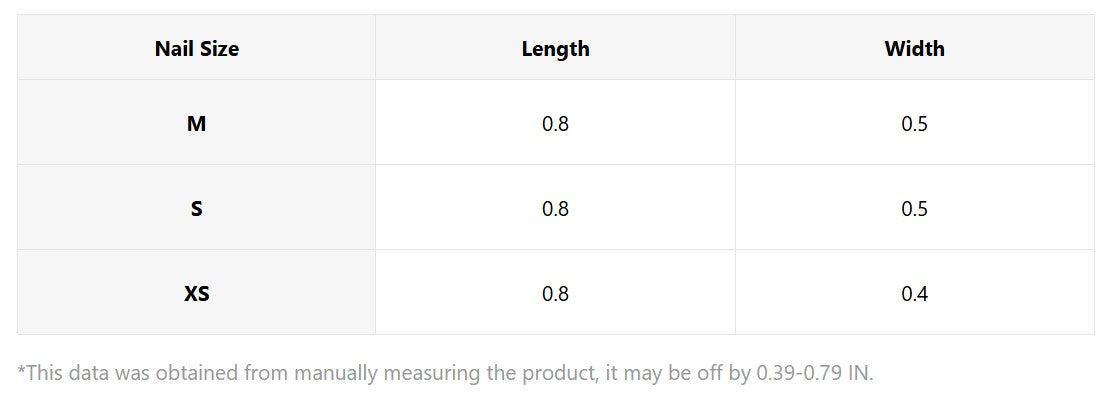Click the 0.4 Width value for XS
This screenshot has height=400, width=1113.
(914, 294)
